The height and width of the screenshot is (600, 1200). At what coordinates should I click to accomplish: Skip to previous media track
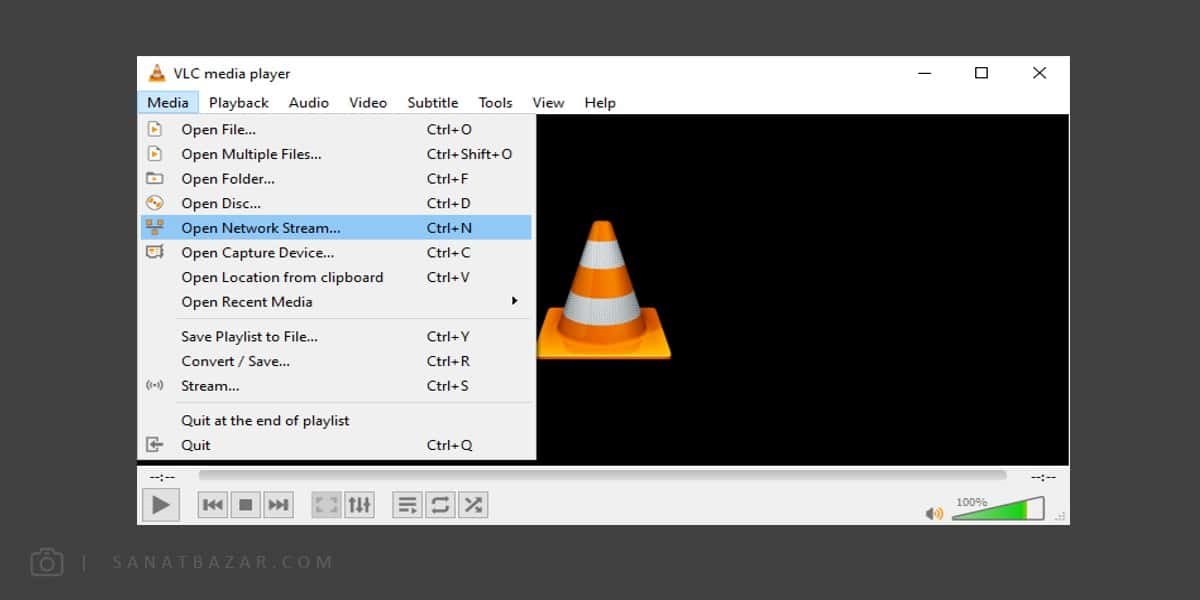click(x=212, y=505)
